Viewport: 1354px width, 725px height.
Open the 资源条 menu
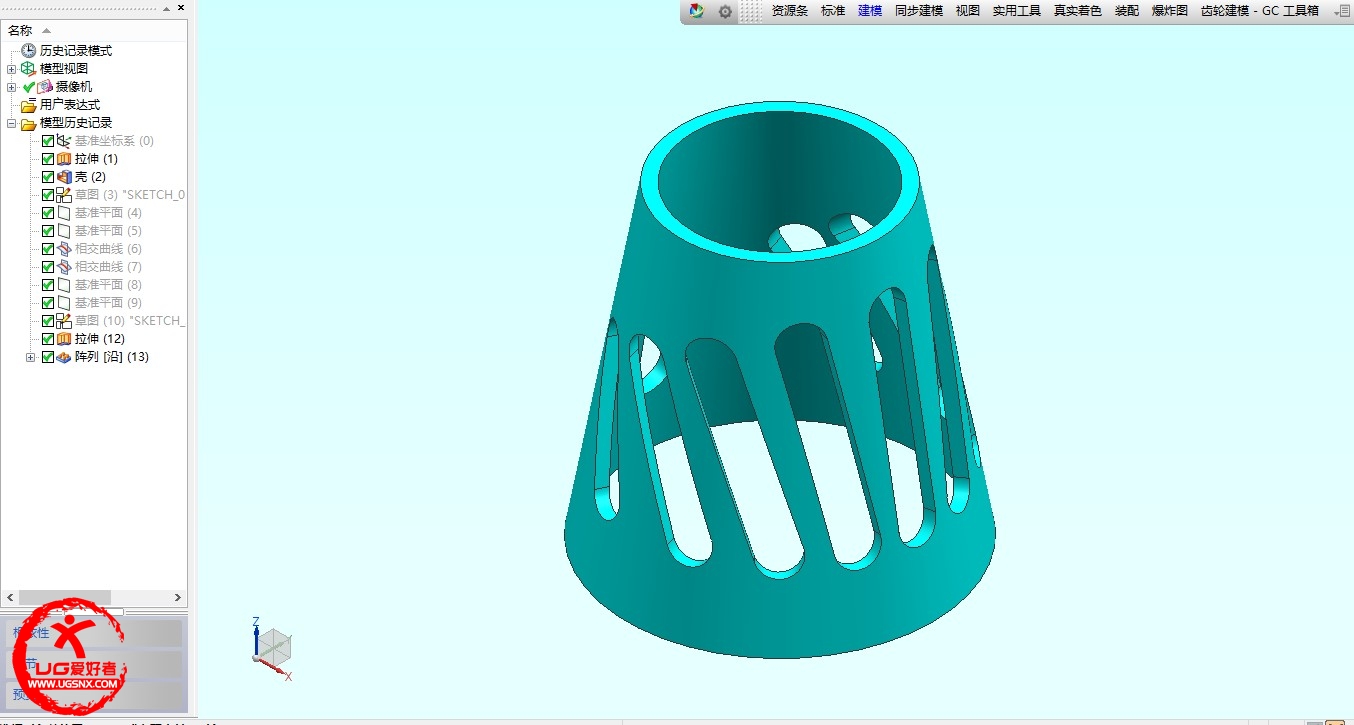coord(789,11)
